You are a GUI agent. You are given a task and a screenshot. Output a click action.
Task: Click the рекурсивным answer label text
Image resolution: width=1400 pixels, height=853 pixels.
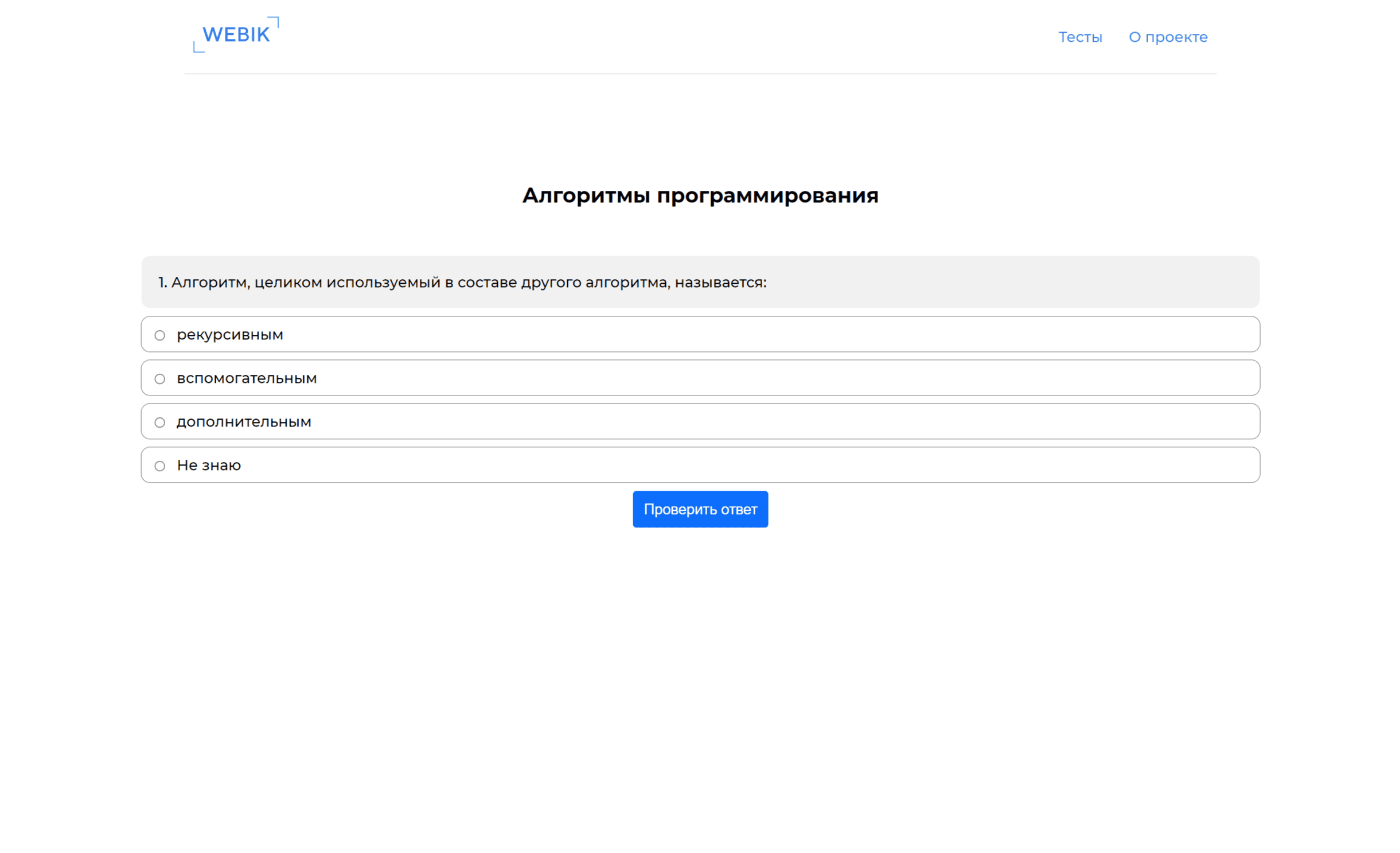pos(230,335)
